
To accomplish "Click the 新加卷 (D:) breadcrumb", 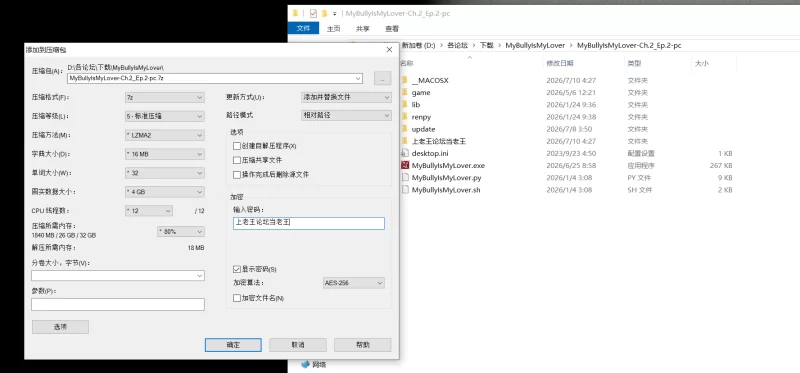I will point(419,45).
